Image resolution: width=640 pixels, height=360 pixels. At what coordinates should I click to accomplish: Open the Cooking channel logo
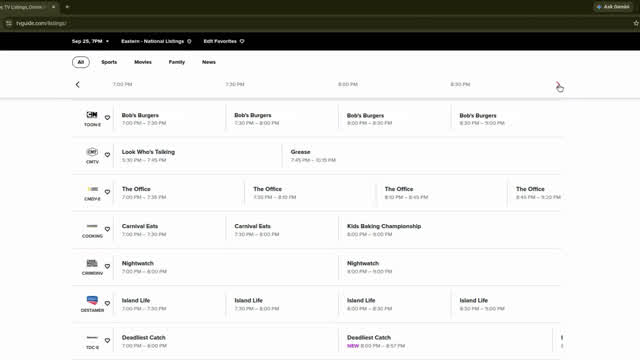coord(92,226)
